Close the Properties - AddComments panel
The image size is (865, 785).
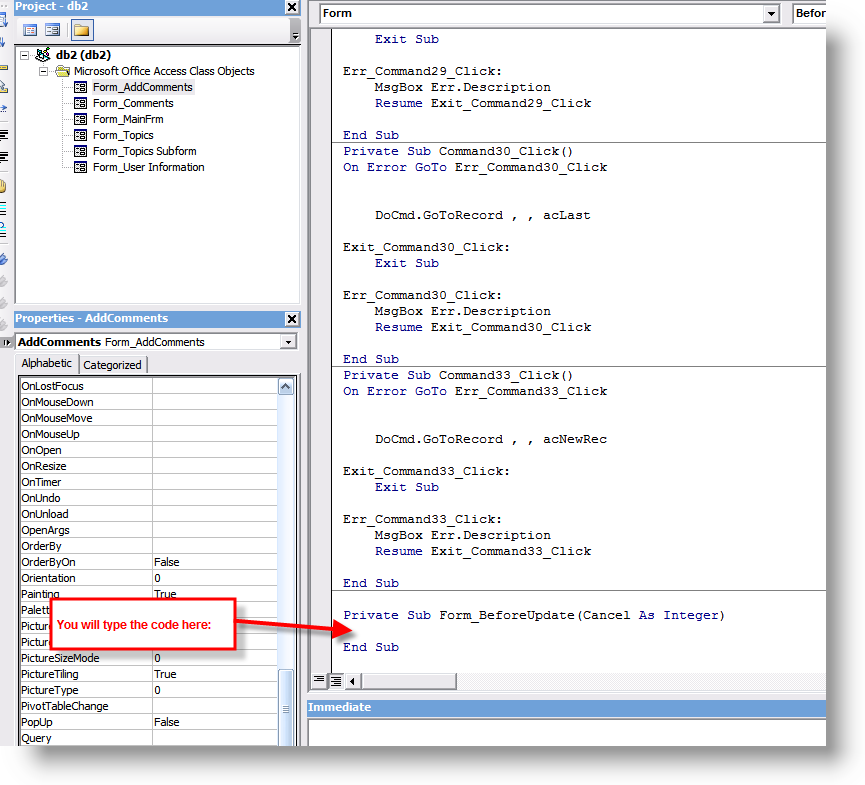tap(292, 319)
